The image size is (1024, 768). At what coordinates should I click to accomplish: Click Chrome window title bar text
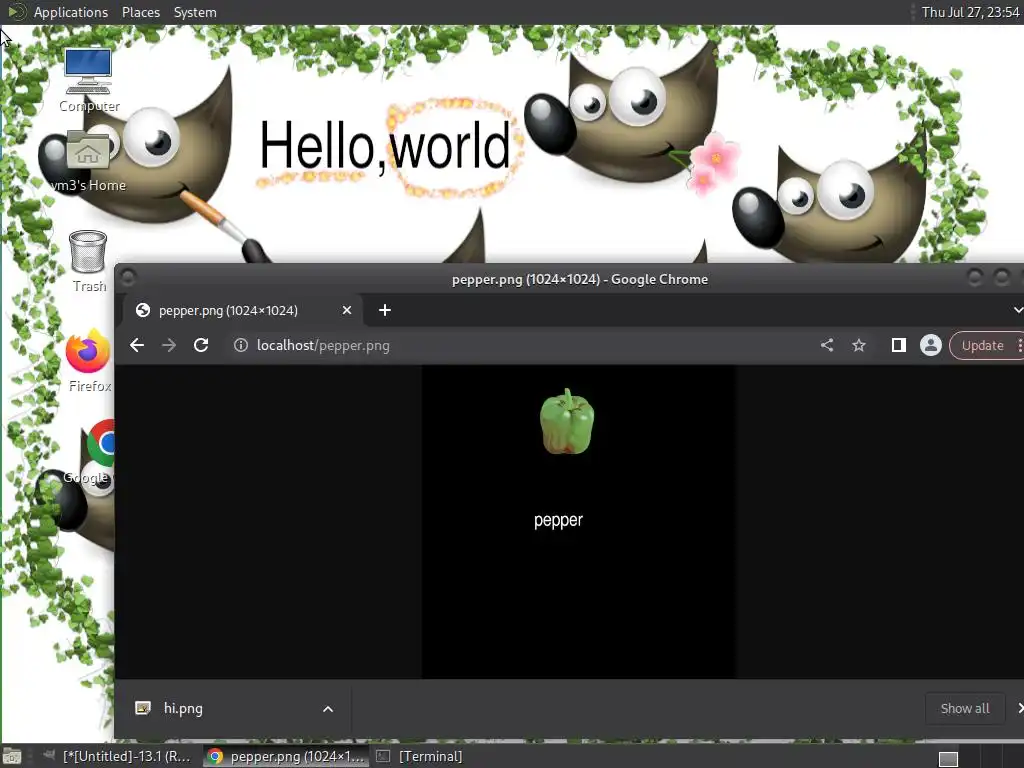tap(580, 280)
